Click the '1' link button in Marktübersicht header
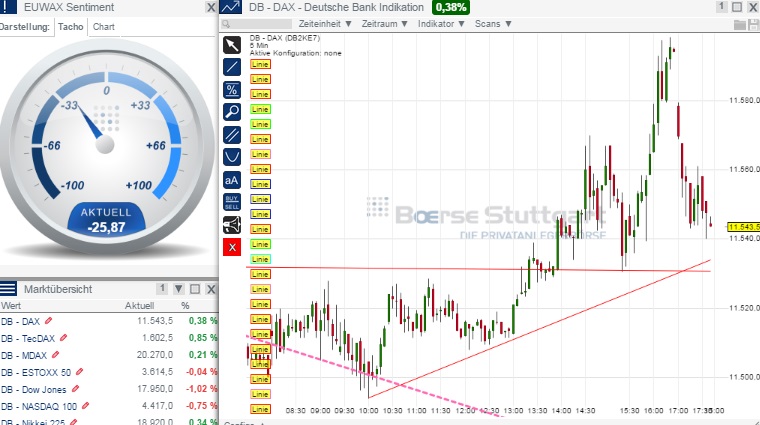The height and width of the screenshot is (425, 760). click(163, 289)
